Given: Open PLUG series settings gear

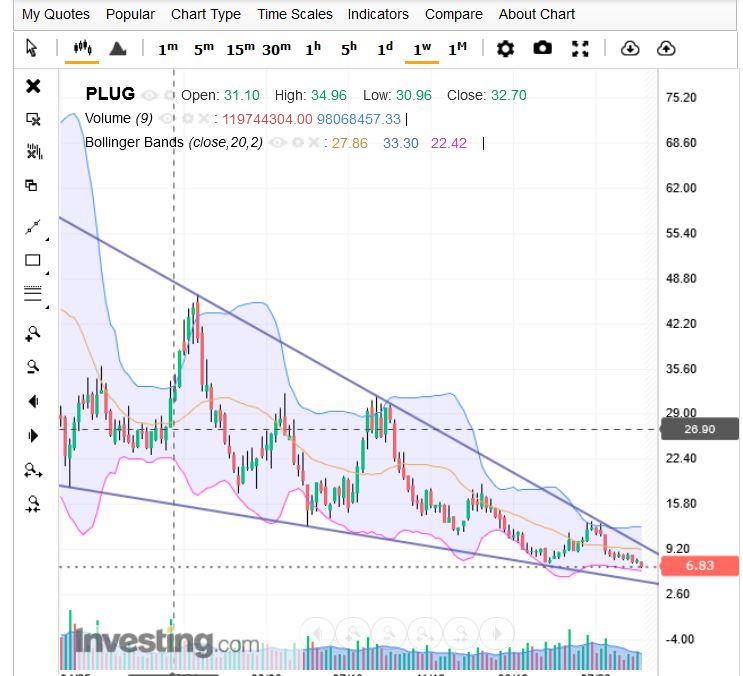Looking at the screenshot, I should (x=169, y=95).
